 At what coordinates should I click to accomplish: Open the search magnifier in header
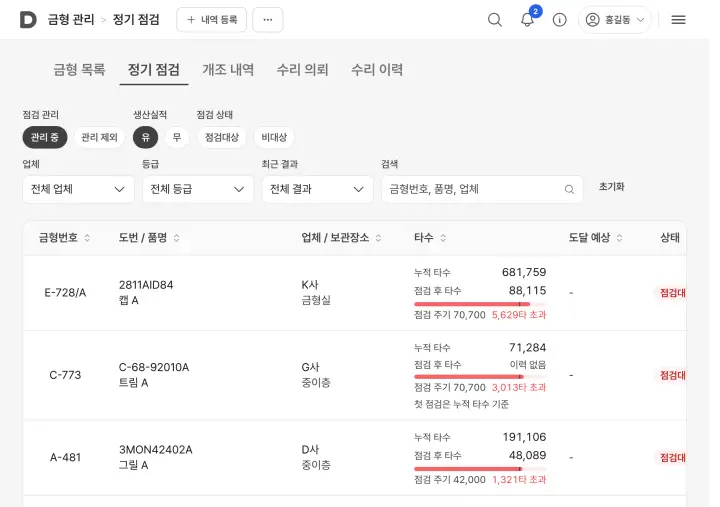point(495,20)
